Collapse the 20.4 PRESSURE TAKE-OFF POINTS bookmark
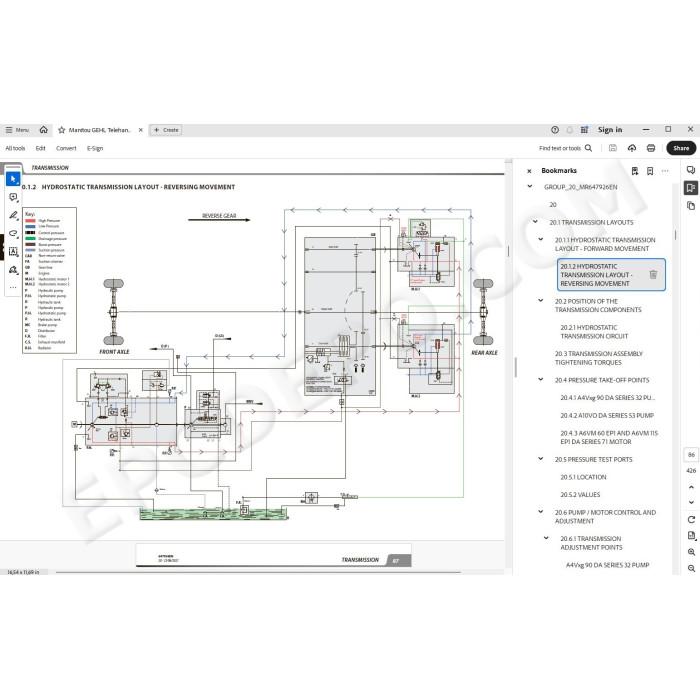Image resolution: width=700 pixels, height=700 pixels. (541, 380)
